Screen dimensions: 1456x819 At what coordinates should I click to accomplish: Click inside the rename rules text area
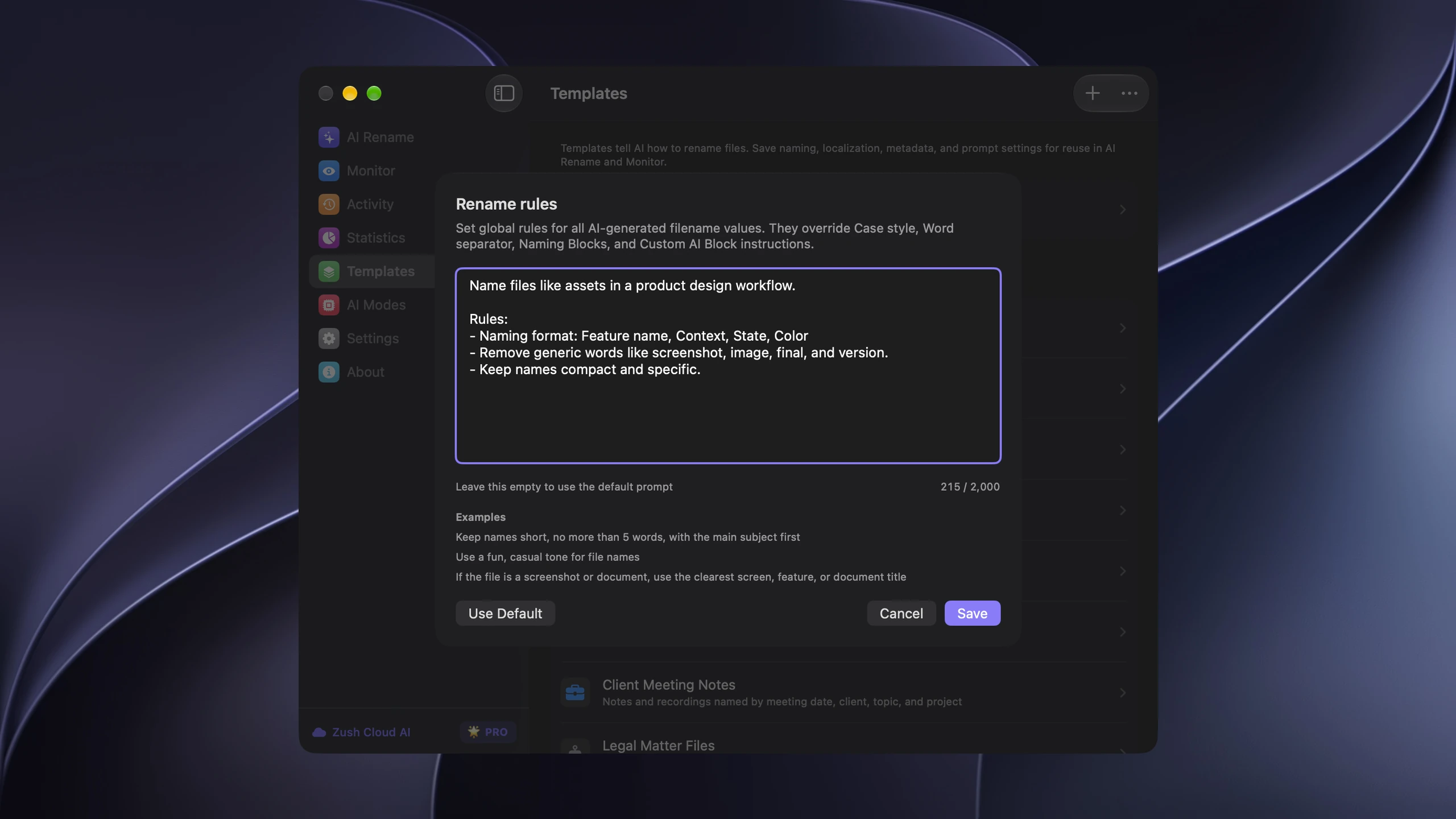pyautogui.click(x=728, y=365)
